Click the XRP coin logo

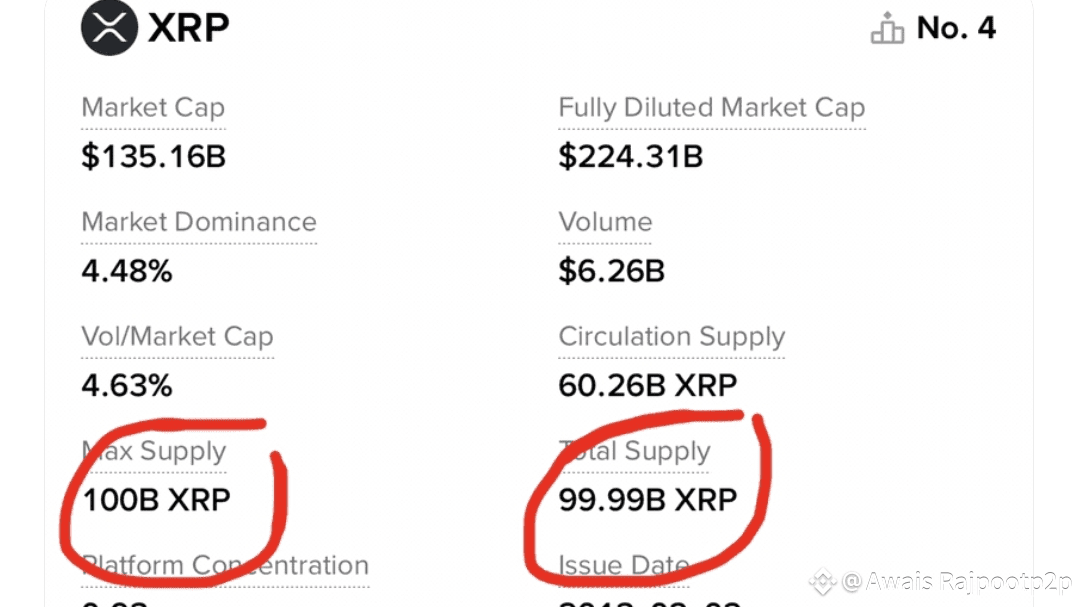[x=109, y=27]
